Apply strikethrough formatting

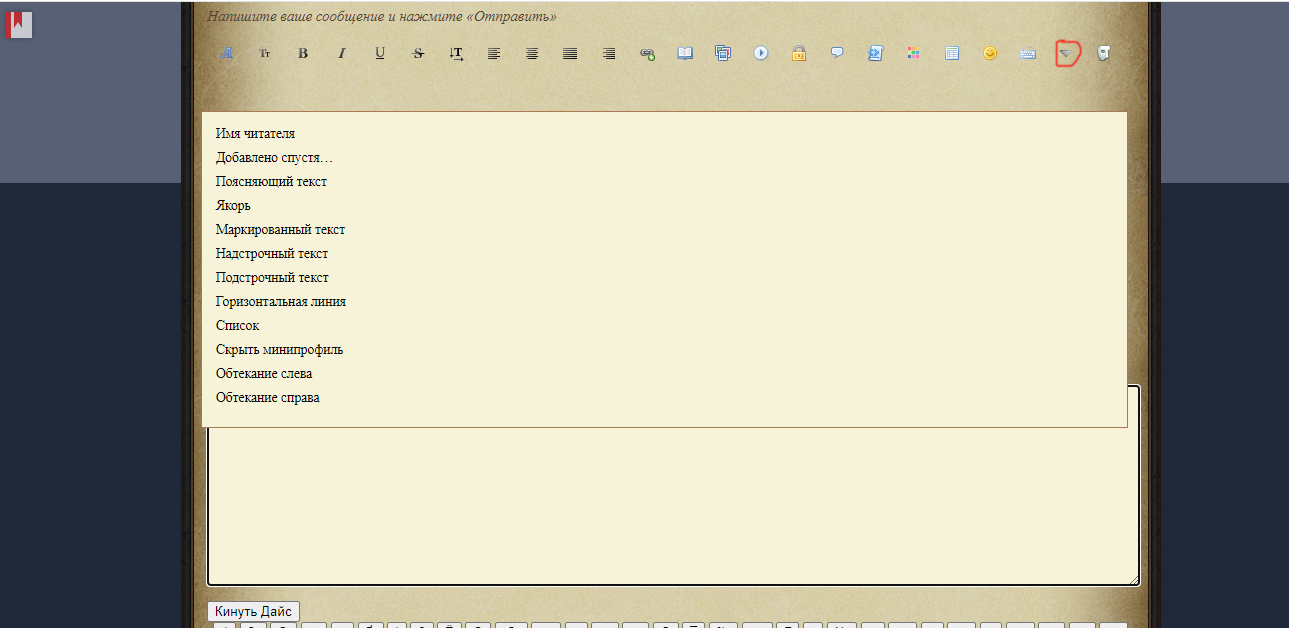click(x=418, y=54)
